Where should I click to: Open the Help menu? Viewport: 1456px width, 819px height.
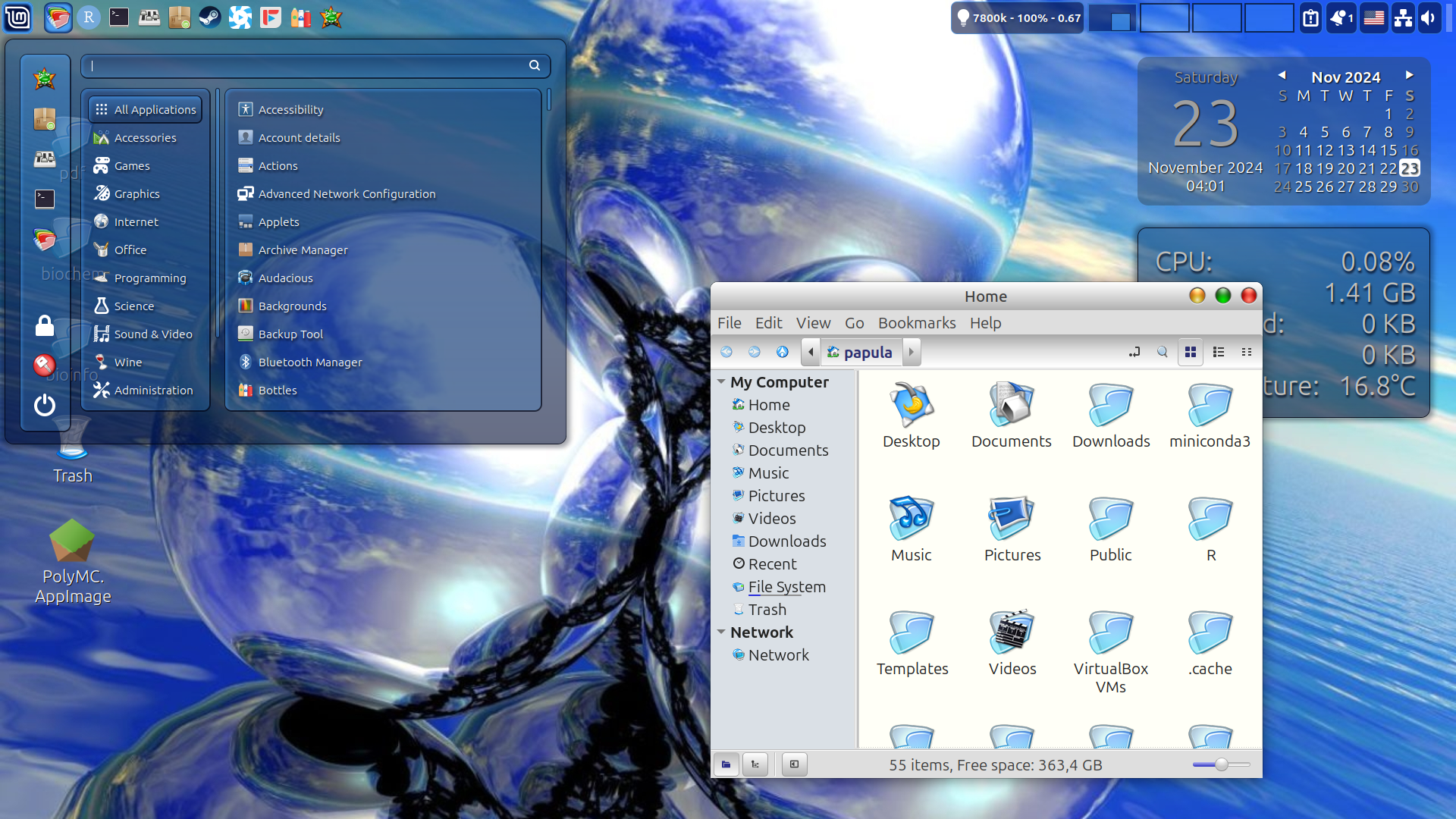point(985,323)
